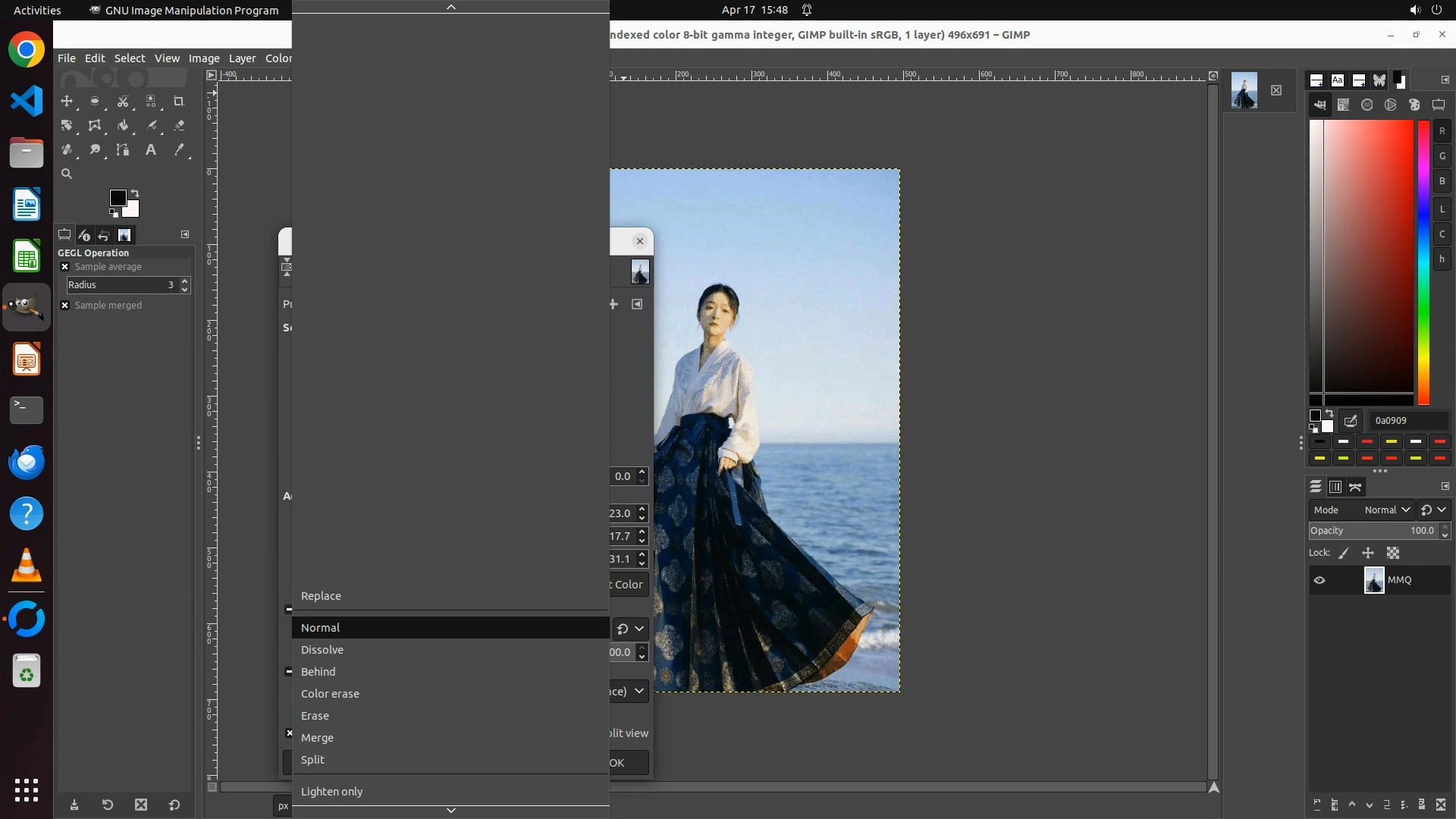1456x819 pixels.
Task: Toggle the Sample merged checkbox
Action: click(65, 306)
